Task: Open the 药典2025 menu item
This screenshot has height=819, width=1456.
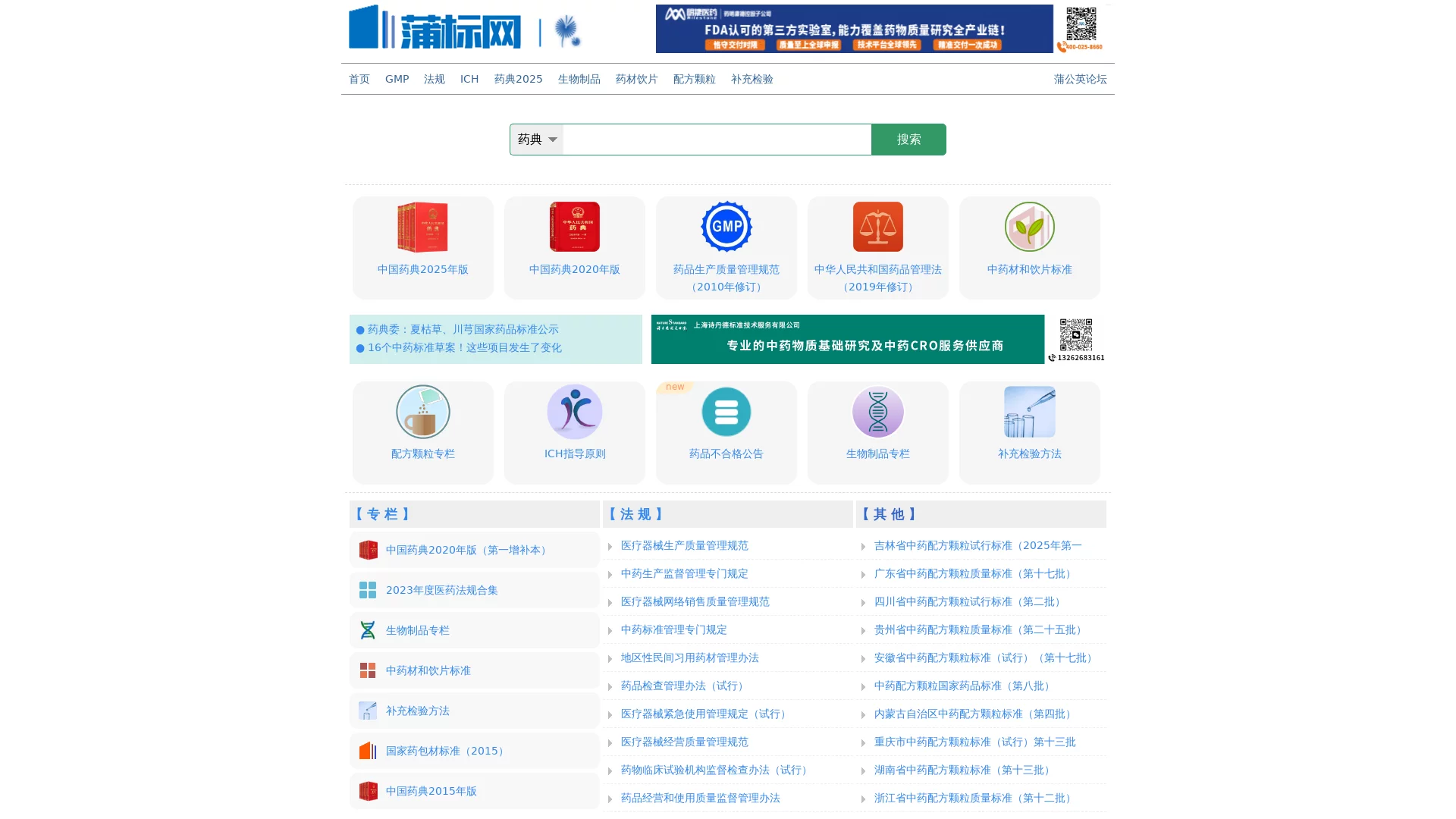Action: [518, 79]
